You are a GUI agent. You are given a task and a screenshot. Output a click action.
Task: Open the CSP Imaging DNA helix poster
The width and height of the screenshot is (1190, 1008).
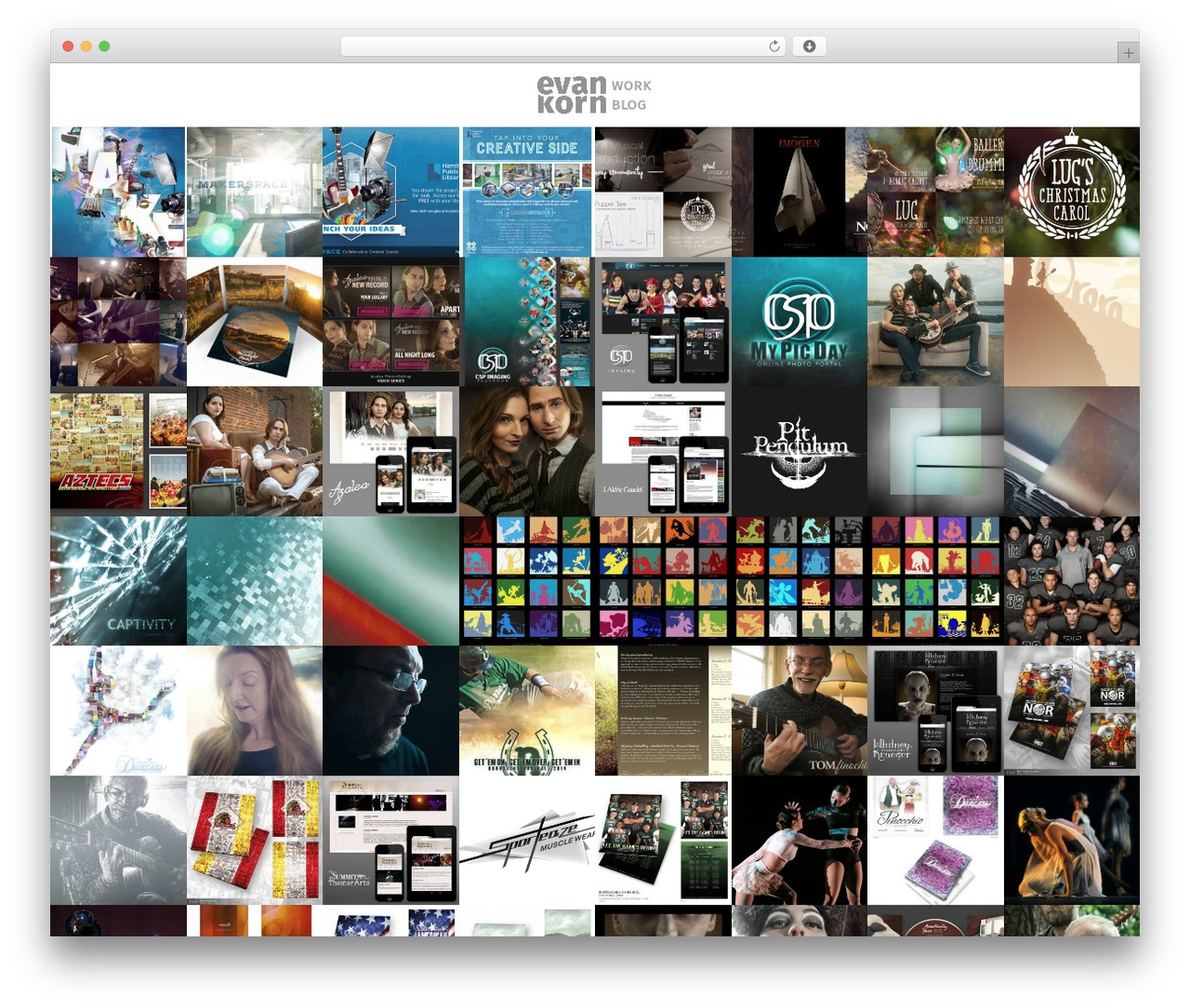click(526, 322)
